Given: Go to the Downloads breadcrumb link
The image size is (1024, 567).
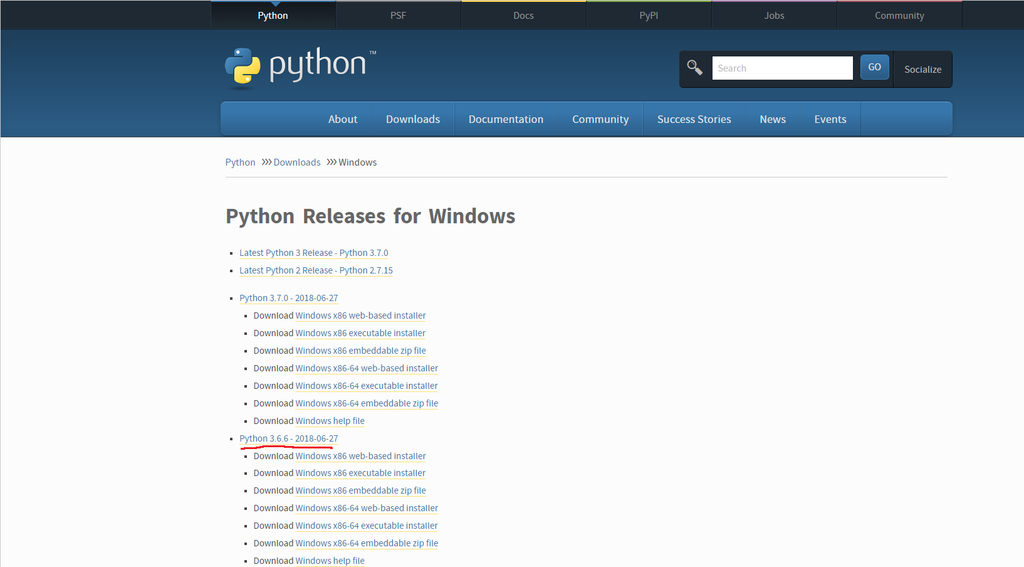Looking at the screenshot, I should click(296, 162).
